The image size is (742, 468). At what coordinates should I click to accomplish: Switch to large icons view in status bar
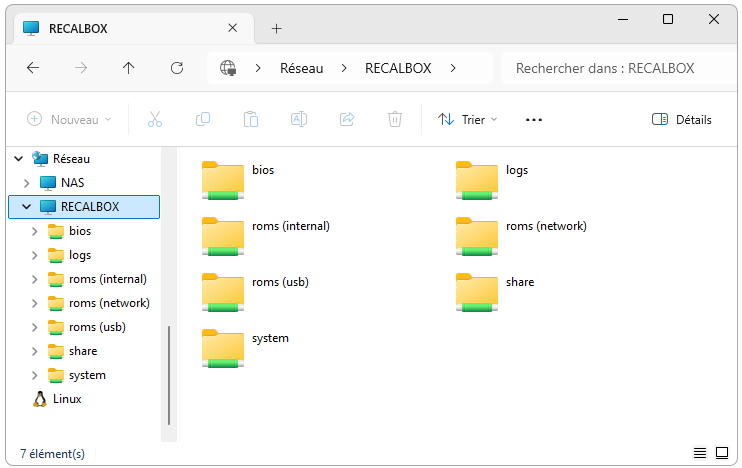point(722,453)
